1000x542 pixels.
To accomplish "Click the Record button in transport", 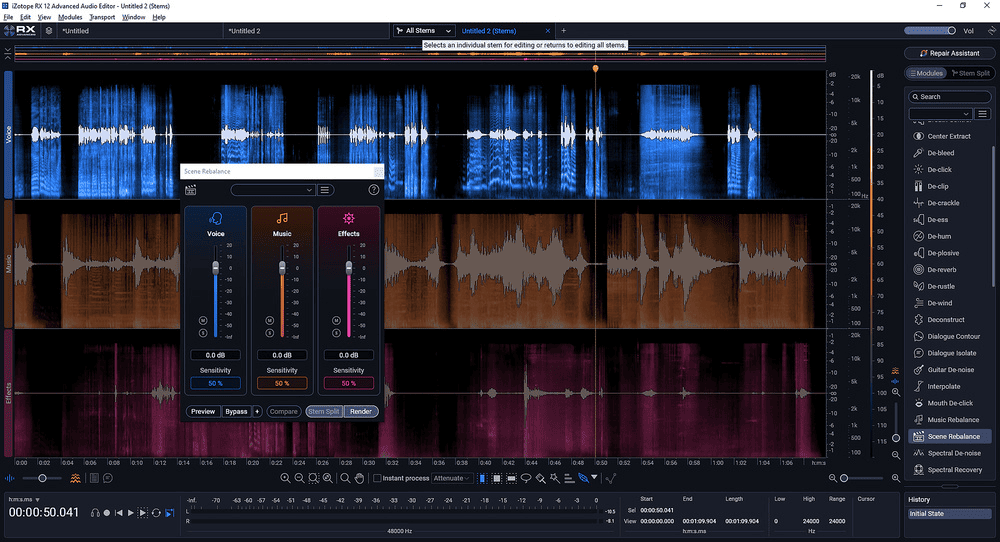I will click(x=107, y=513).
